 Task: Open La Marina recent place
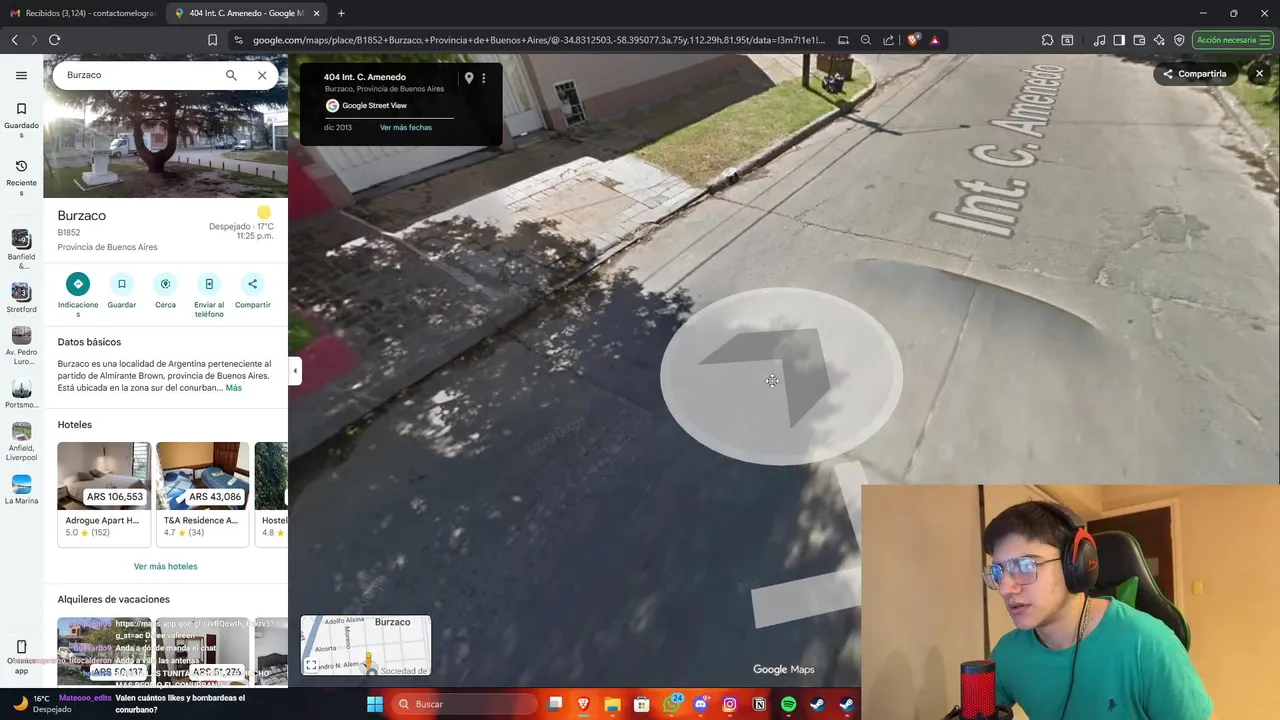click(x=21, y=490)
